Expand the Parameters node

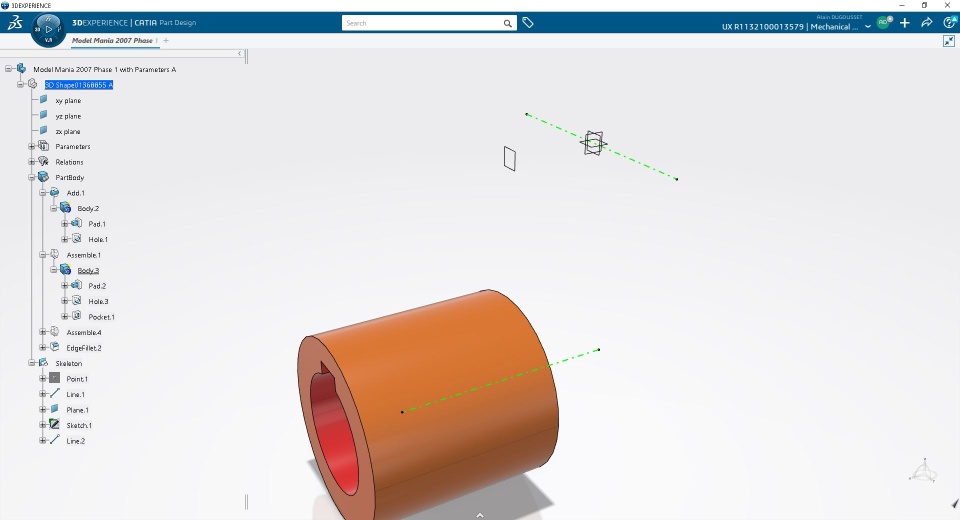coord(31,146)
